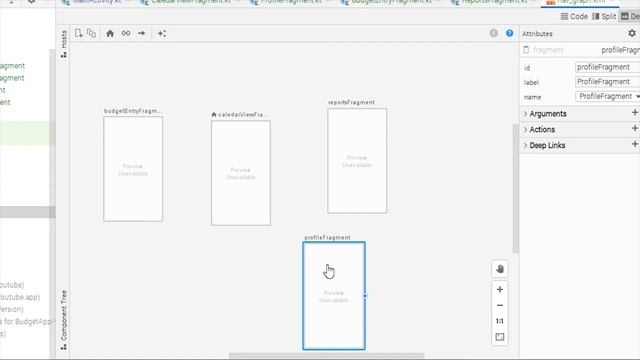Open the name ProfileFragment dropdown
Screen dimensions: 640x360
(608, 96)
